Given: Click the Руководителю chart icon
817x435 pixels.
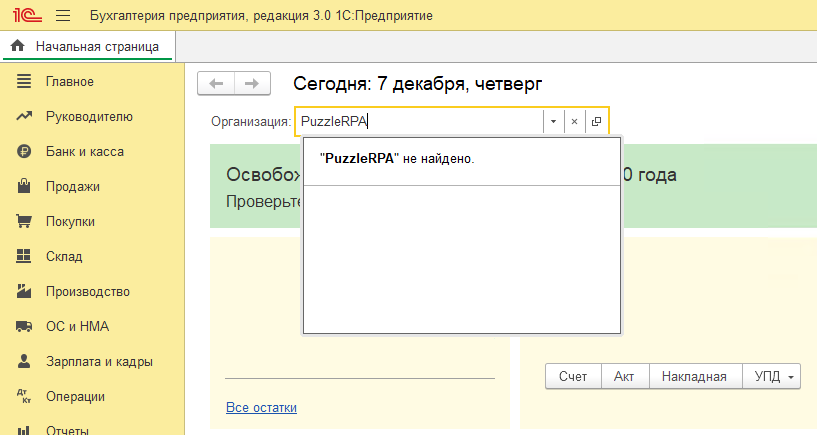Looking at the screenshot, I should point(23,116).
